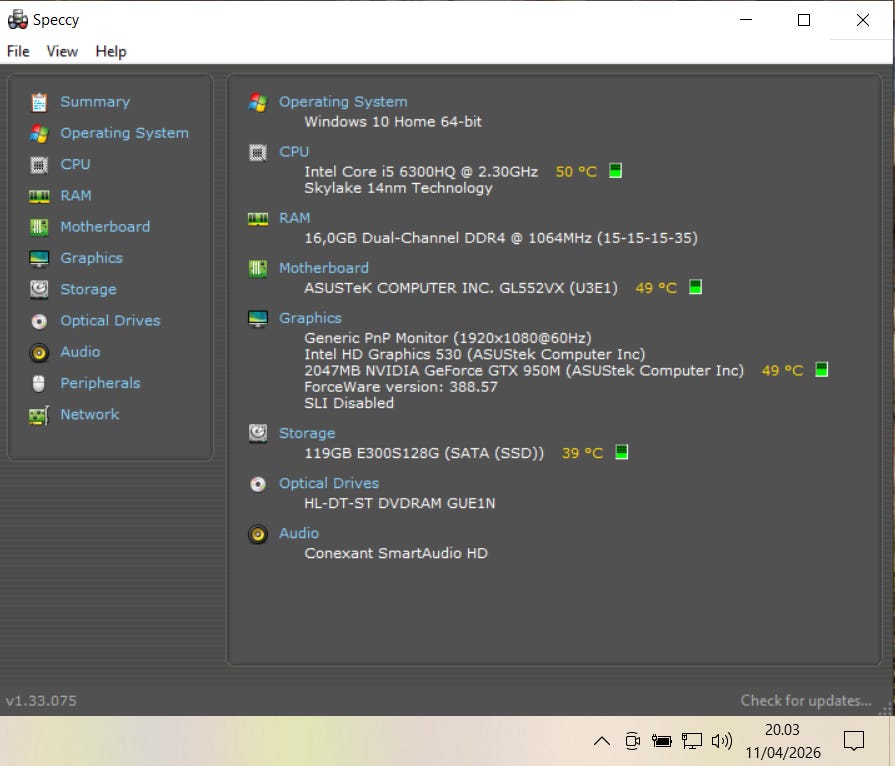Click Check for updates link
Viewport: 895px width, 766px height.
(806, 700)
